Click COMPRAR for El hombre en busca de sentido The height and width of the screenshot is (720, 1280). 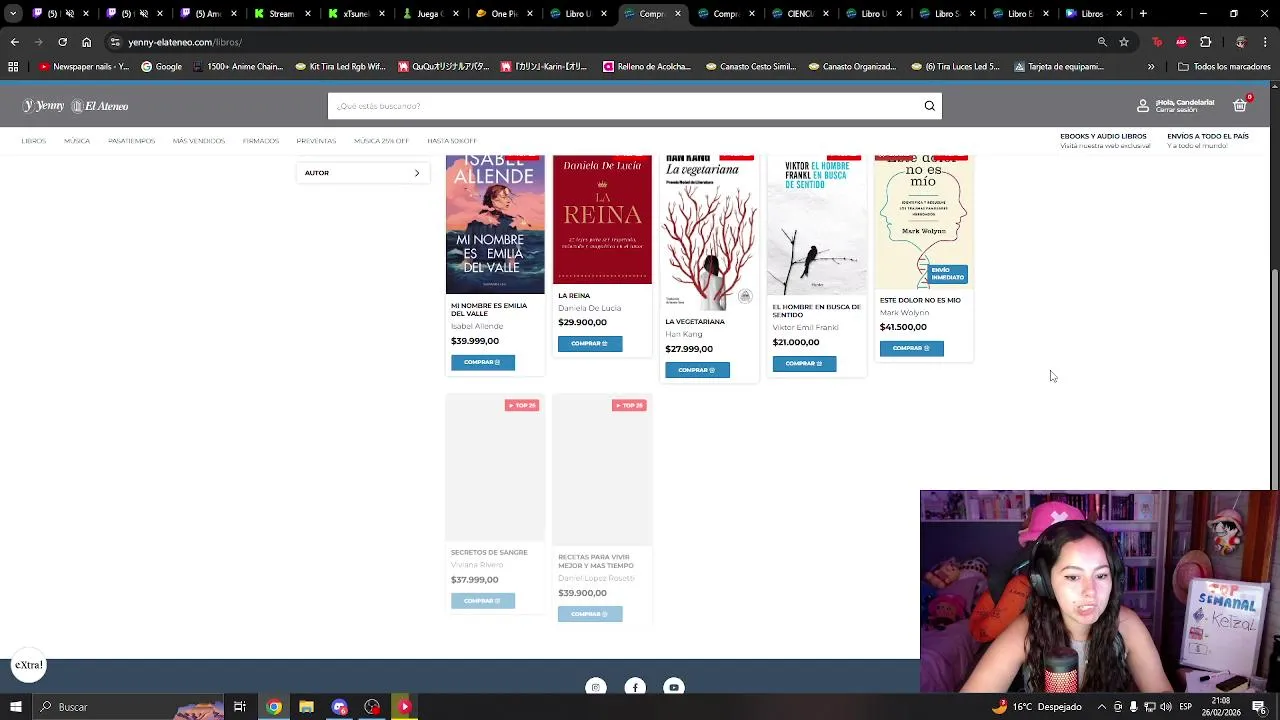tap(804, 363)
